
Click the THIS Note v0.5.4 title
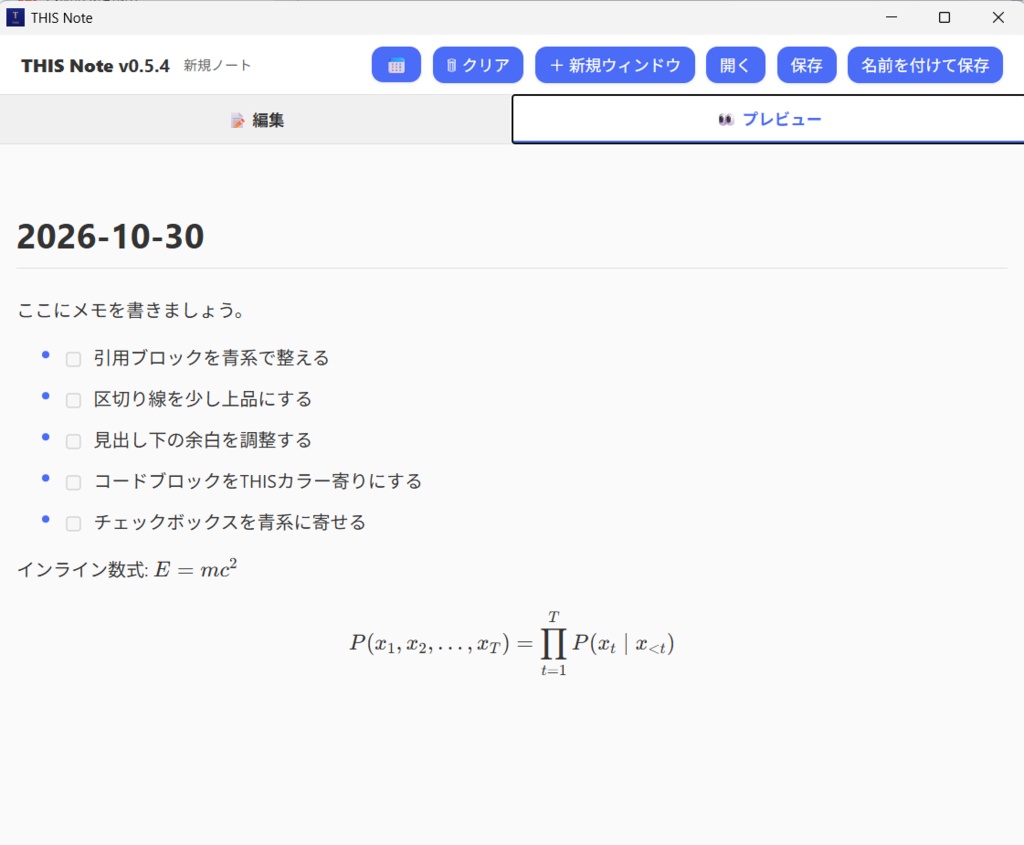tap(95, 65)
